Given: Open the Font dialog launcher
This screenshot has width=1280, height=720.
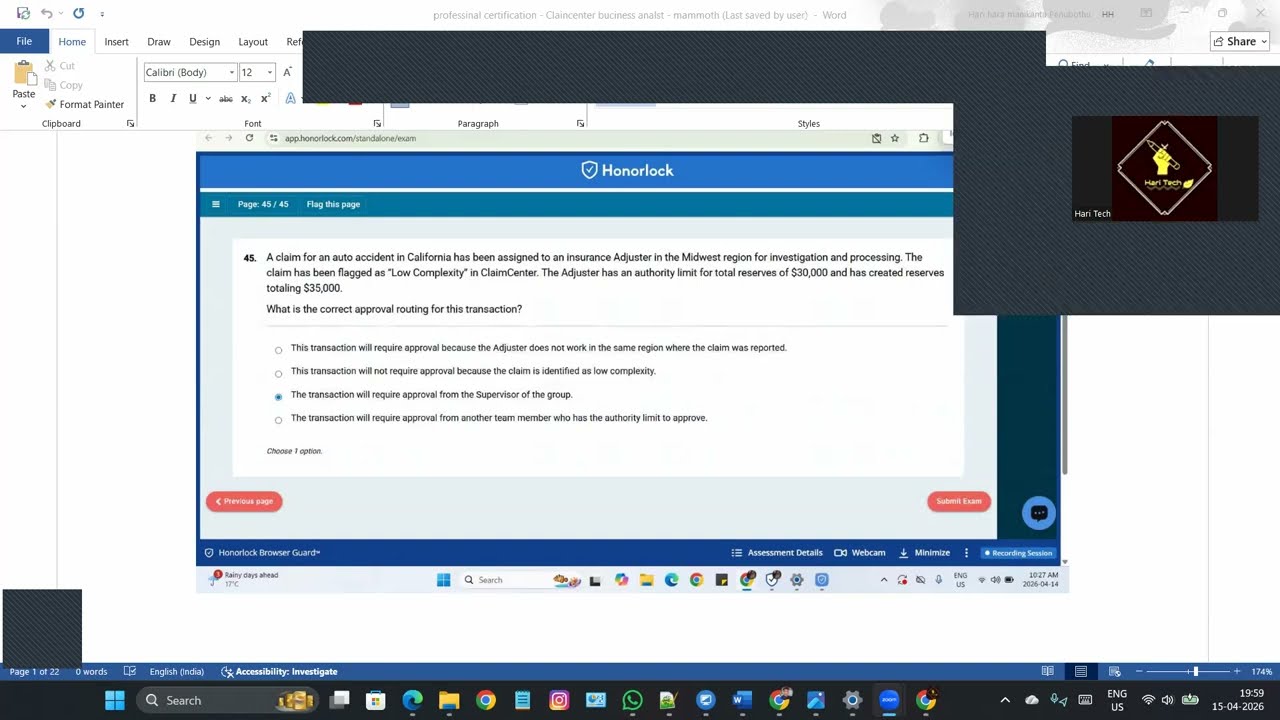Looking at the screenshot, I should point(377,124).
